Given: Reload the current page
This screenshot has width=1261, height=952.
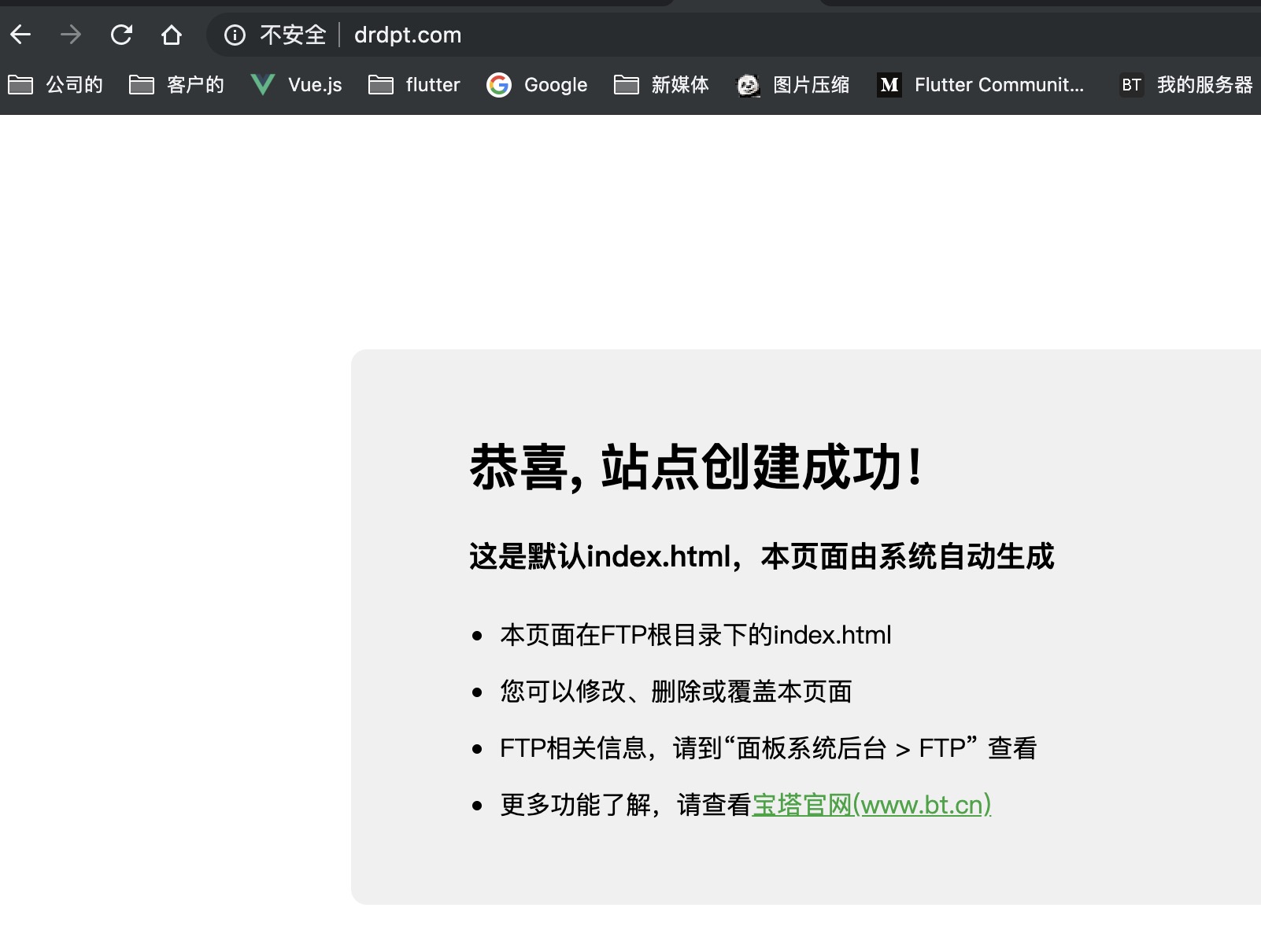Looking at the screenshot, I should click(x=121, y=35).
